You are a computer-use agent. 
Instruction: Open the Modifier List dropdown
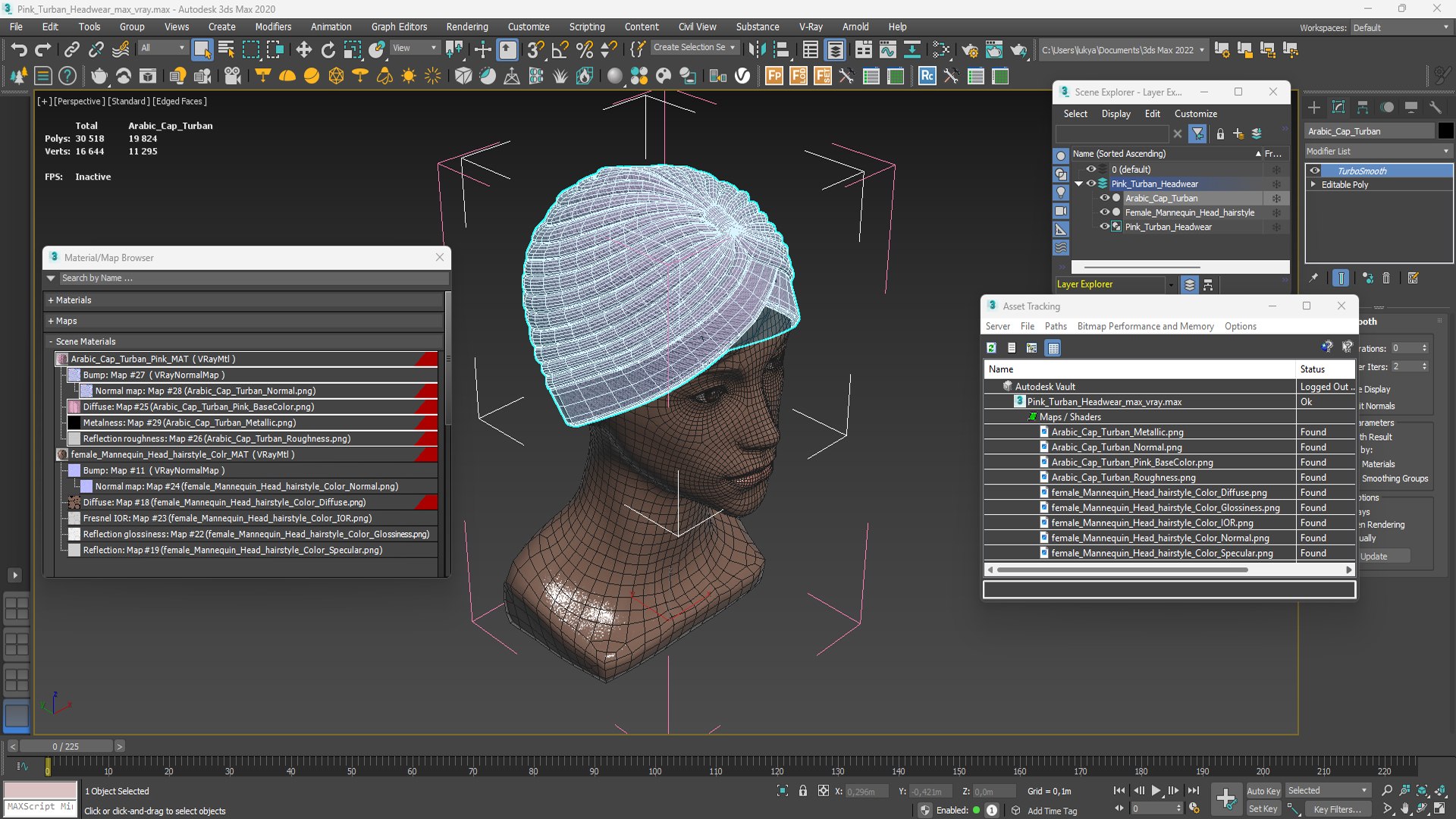pyautogui.click(x=1378, y=151)
